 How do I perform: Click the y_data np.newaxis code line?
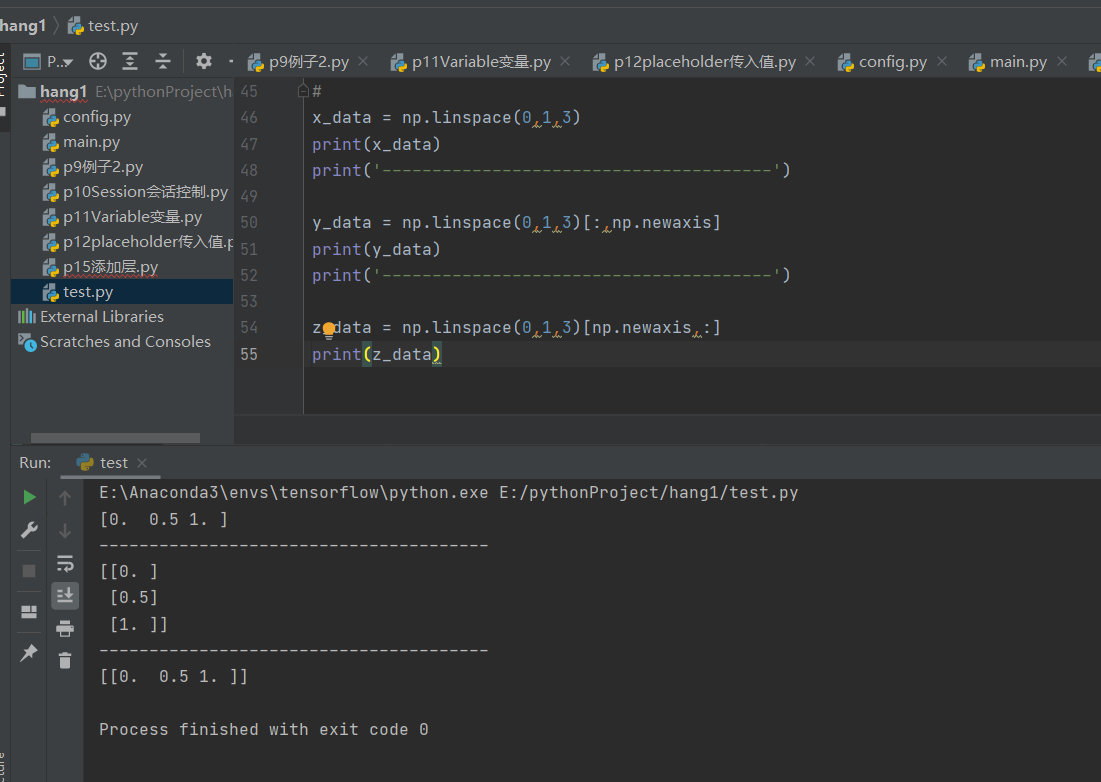[516, 223]
